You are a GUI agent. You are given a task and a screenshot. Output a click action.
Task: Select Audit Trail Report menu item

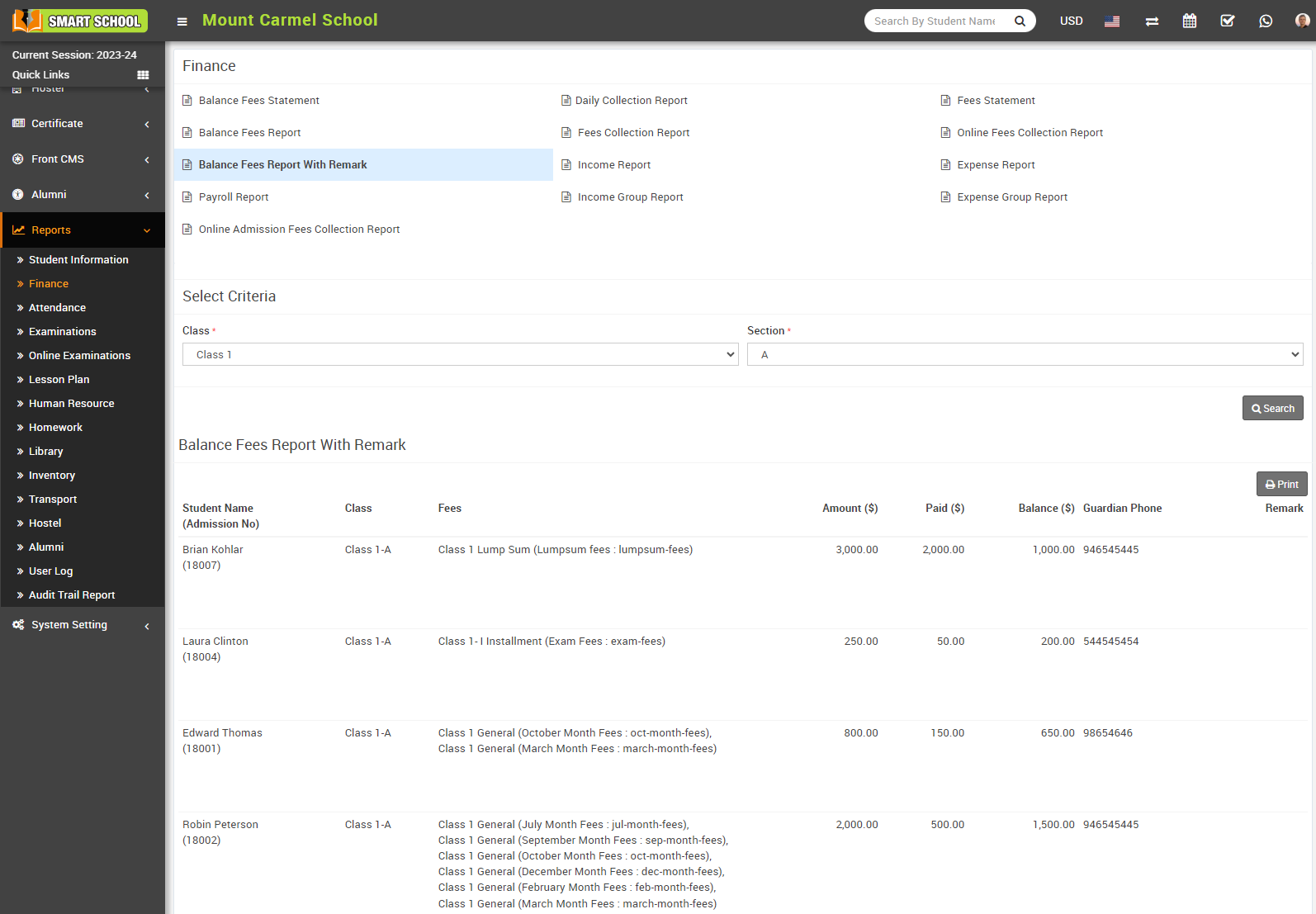(x=72, y=595)
